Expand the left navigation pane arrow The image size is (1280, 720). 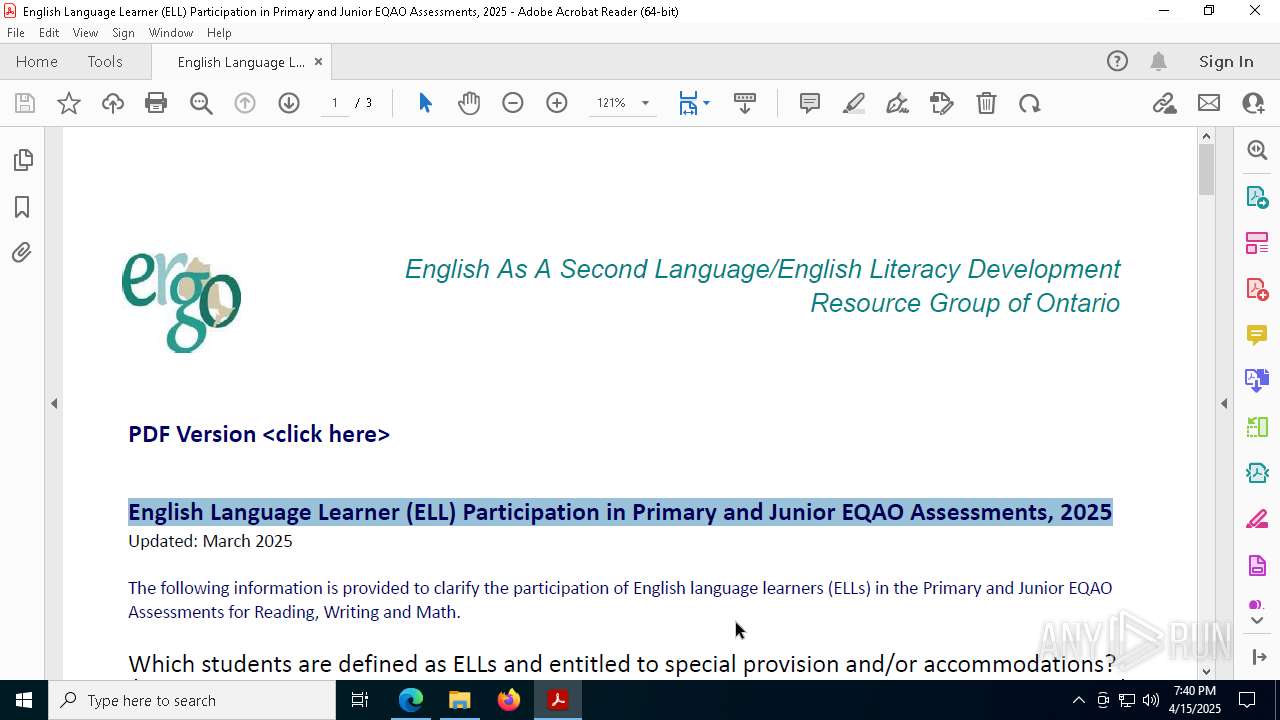pos(54,404)
